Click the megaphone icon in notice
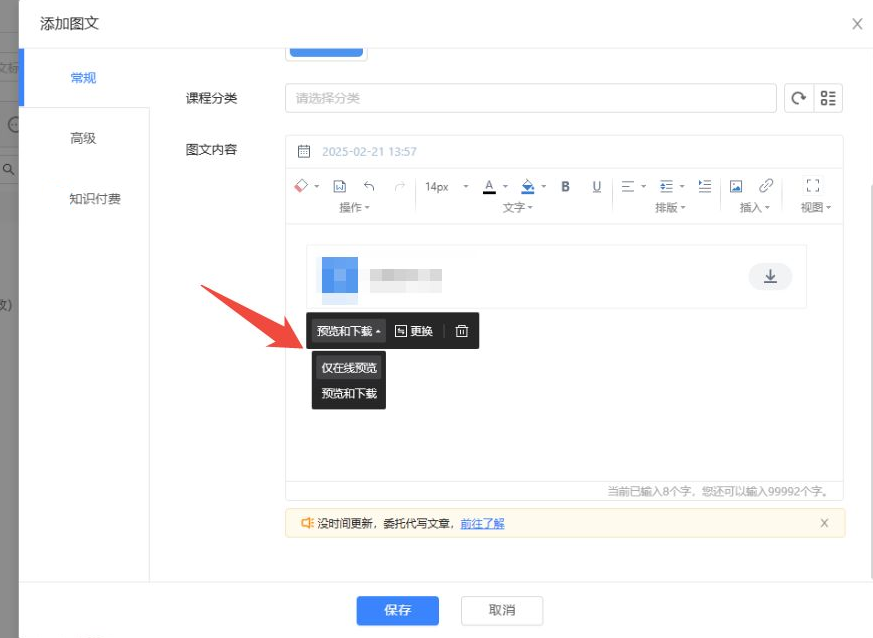The image size is (873, 638). pyautogui.click(x=307, y=523)
